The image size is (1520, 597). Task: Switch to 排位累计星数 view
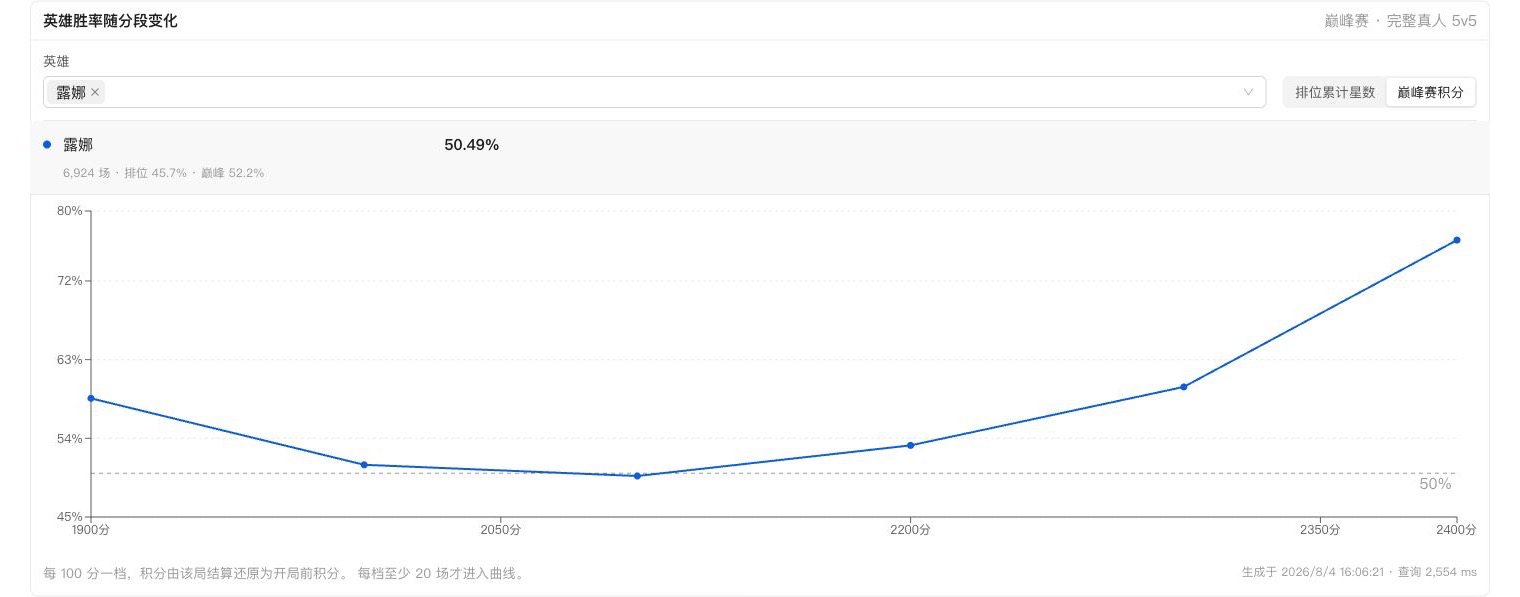coord(1335,92)
